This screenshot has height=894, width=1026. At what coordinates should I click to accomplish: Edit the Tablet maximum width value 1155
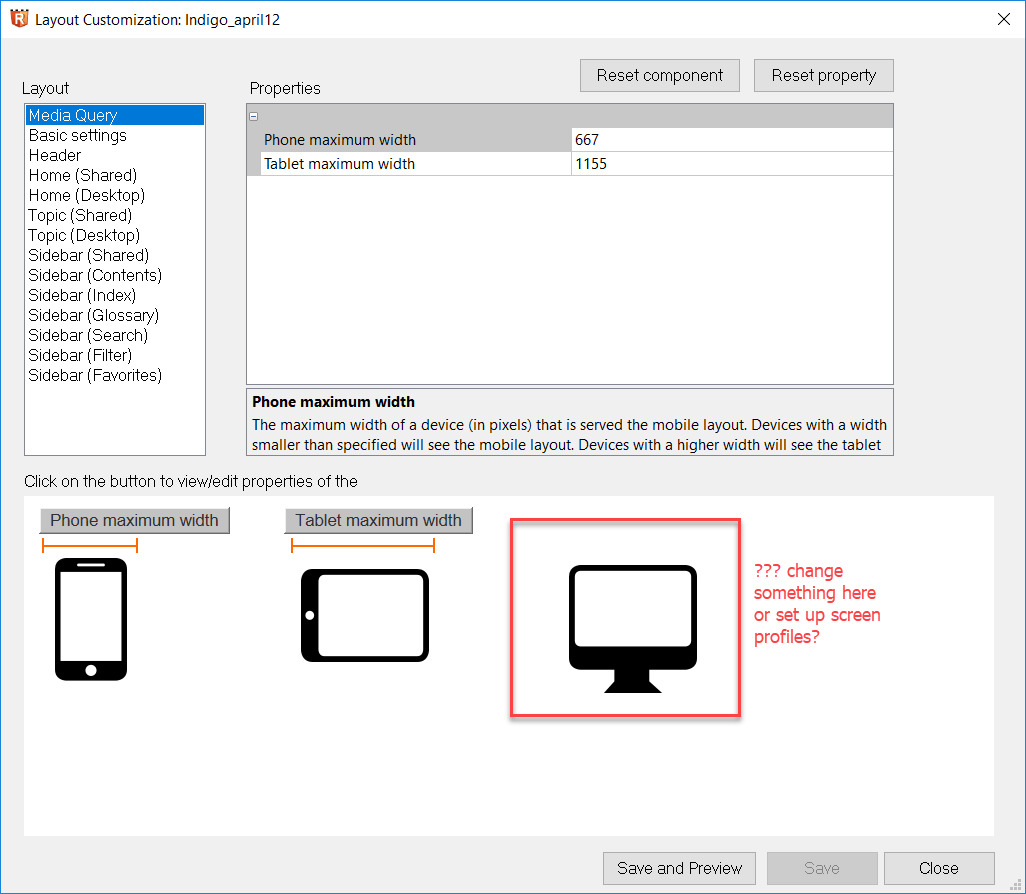coord(732,164)
